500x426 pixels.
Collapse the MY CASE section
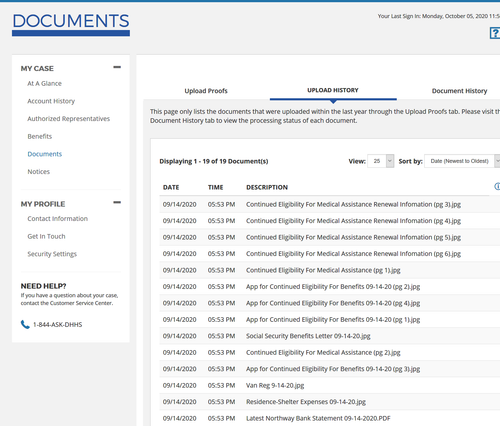(x=117, y=67)
